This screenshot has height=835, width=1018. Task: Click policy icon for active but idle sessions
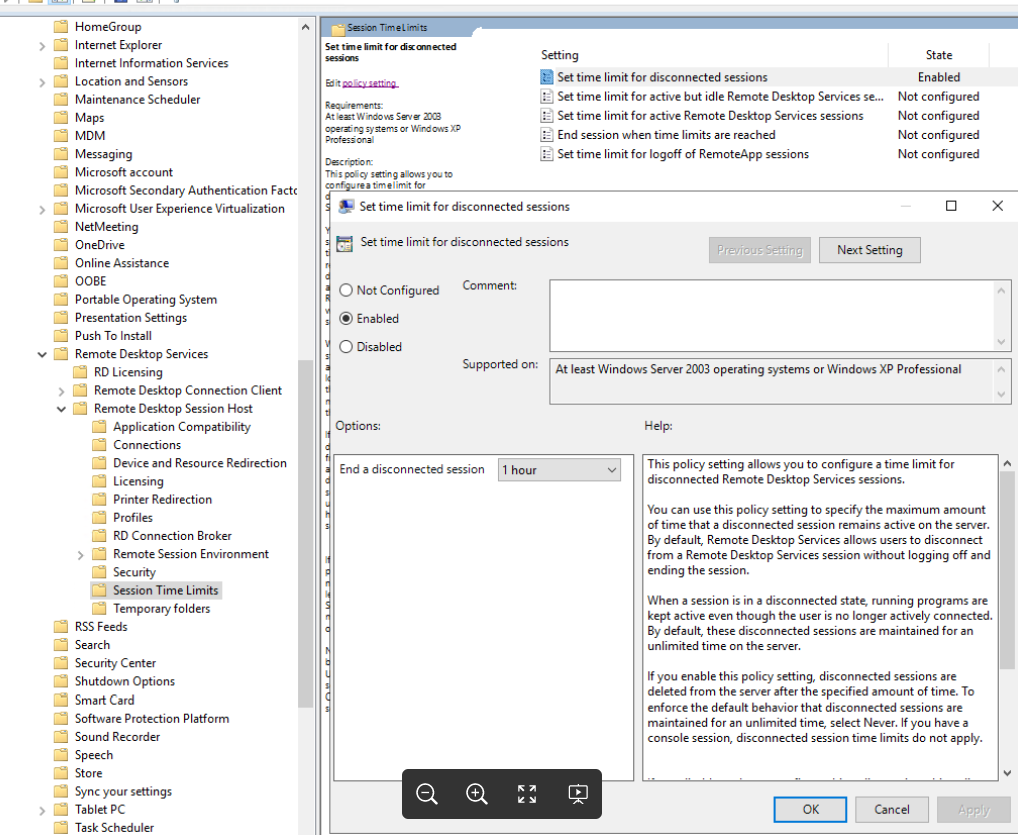pos(547,96)
